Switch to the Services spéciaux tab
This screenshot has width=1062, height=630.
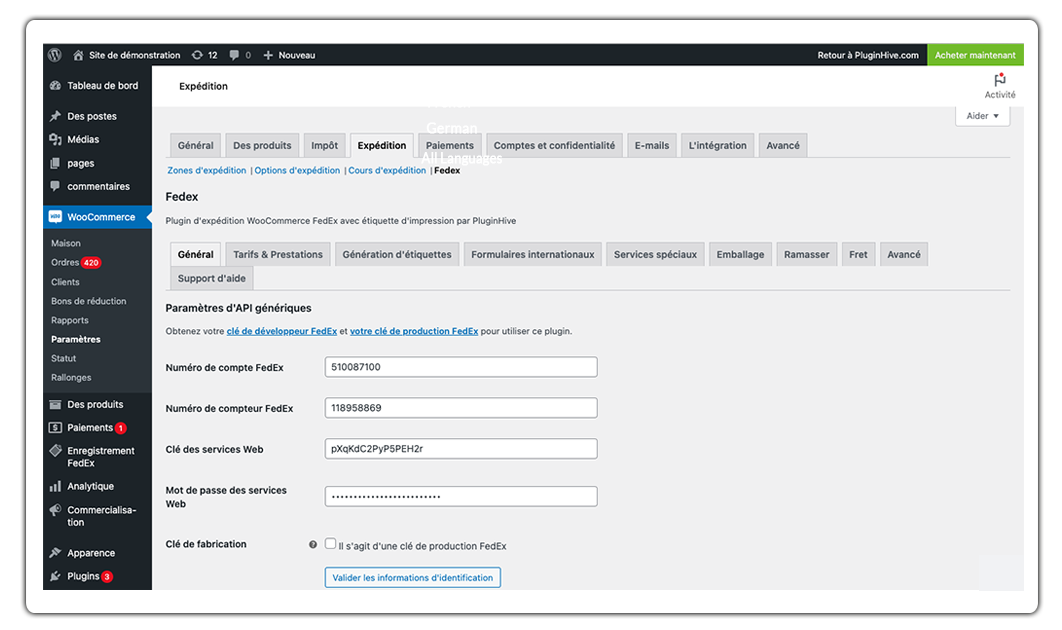click(655, 255)
